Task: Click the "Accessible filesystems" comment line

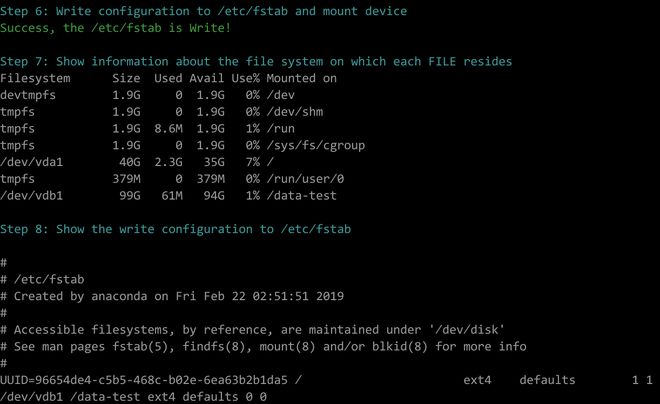Action: [x=260, y=330]
